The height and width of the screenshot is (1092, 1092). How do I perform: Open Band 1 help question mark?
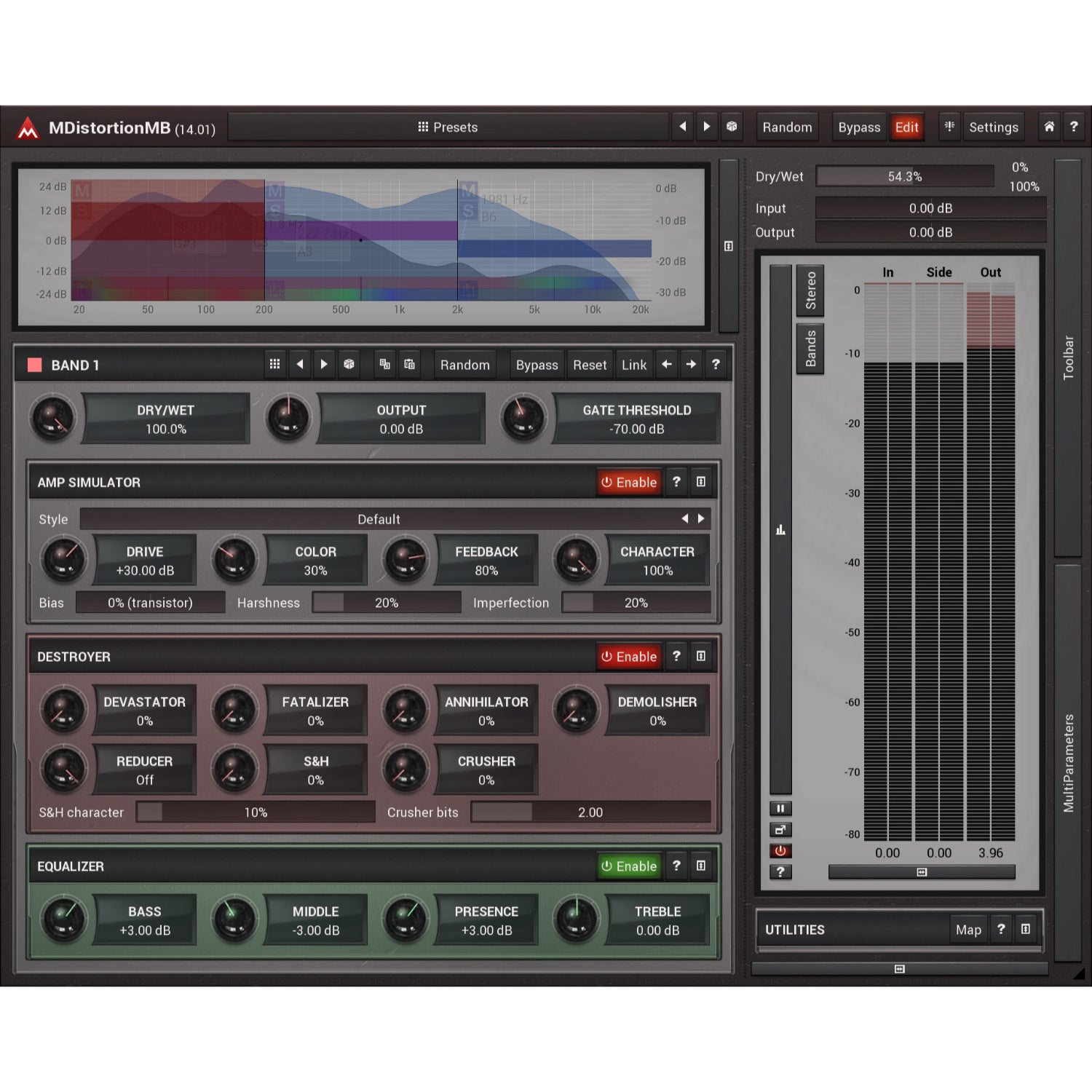coord(716,364)
